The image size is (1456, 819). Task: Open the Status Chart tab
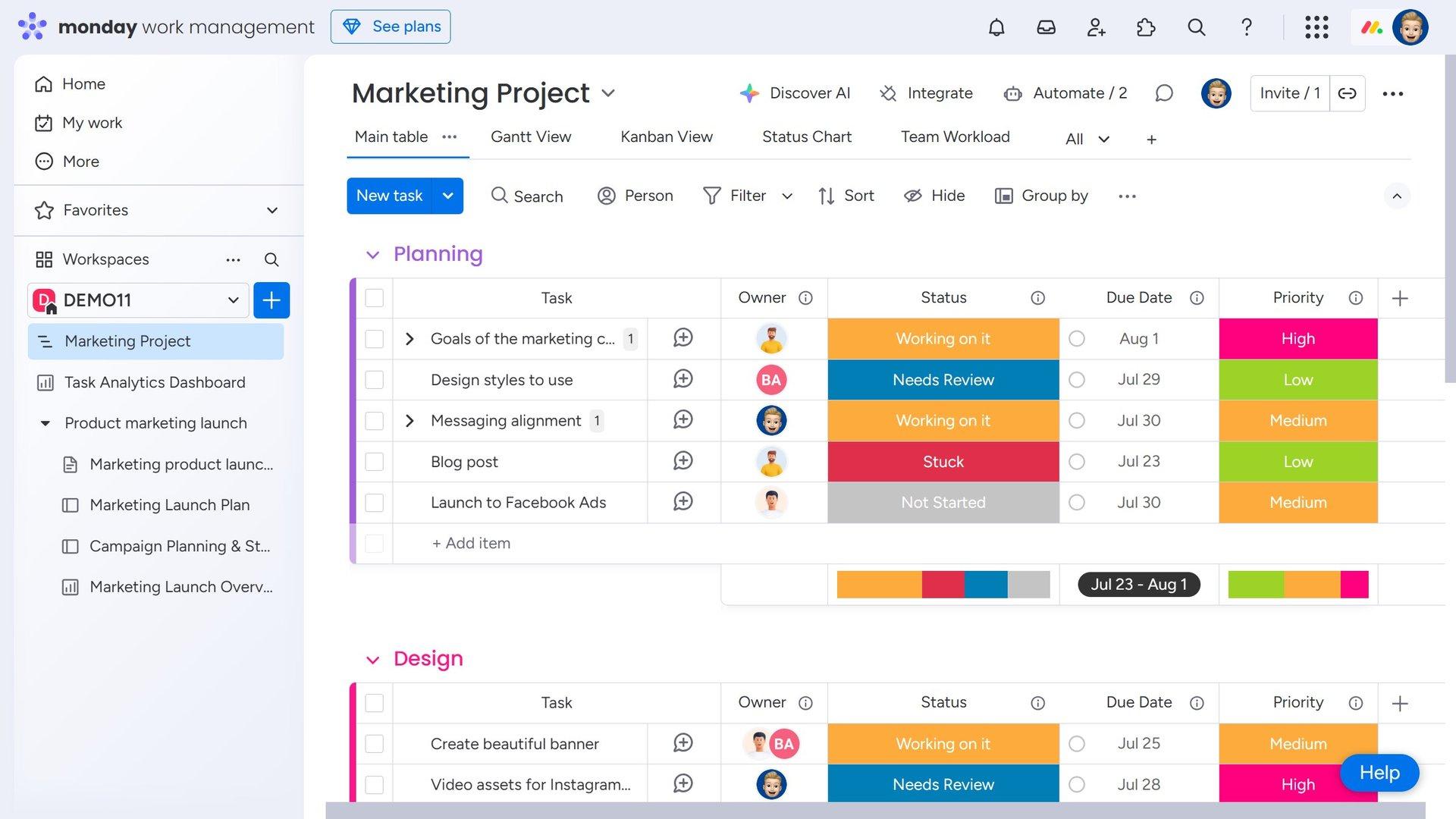[x=807, y=136]
